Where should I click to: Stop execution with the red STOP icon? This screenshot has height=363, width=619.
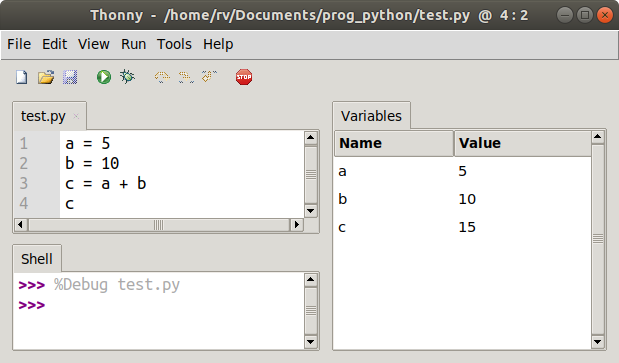244,77
